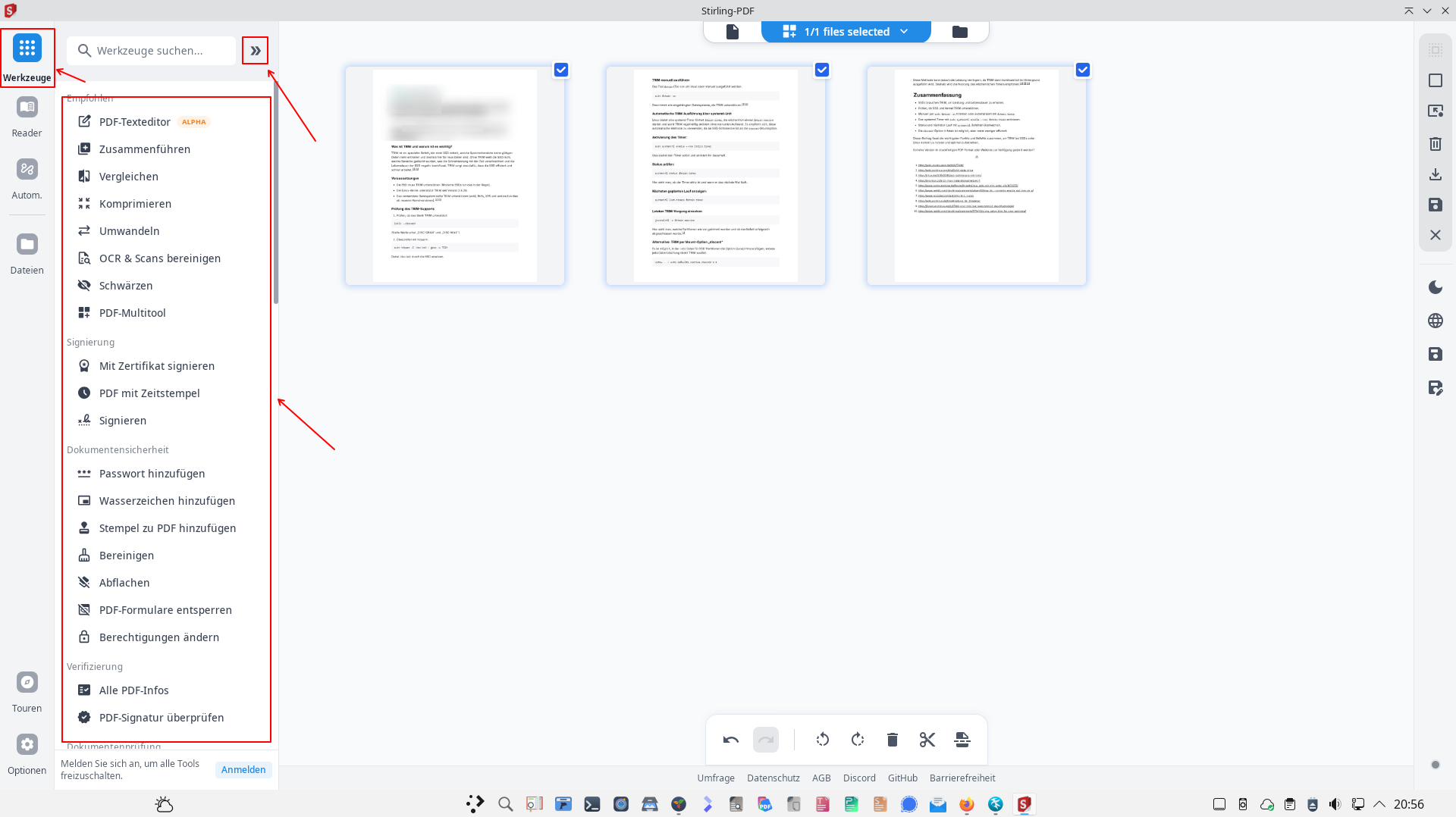Rotate pages clockwise in bottom toolbar
The image size is (1456, 817).
[x=858, y=740]
